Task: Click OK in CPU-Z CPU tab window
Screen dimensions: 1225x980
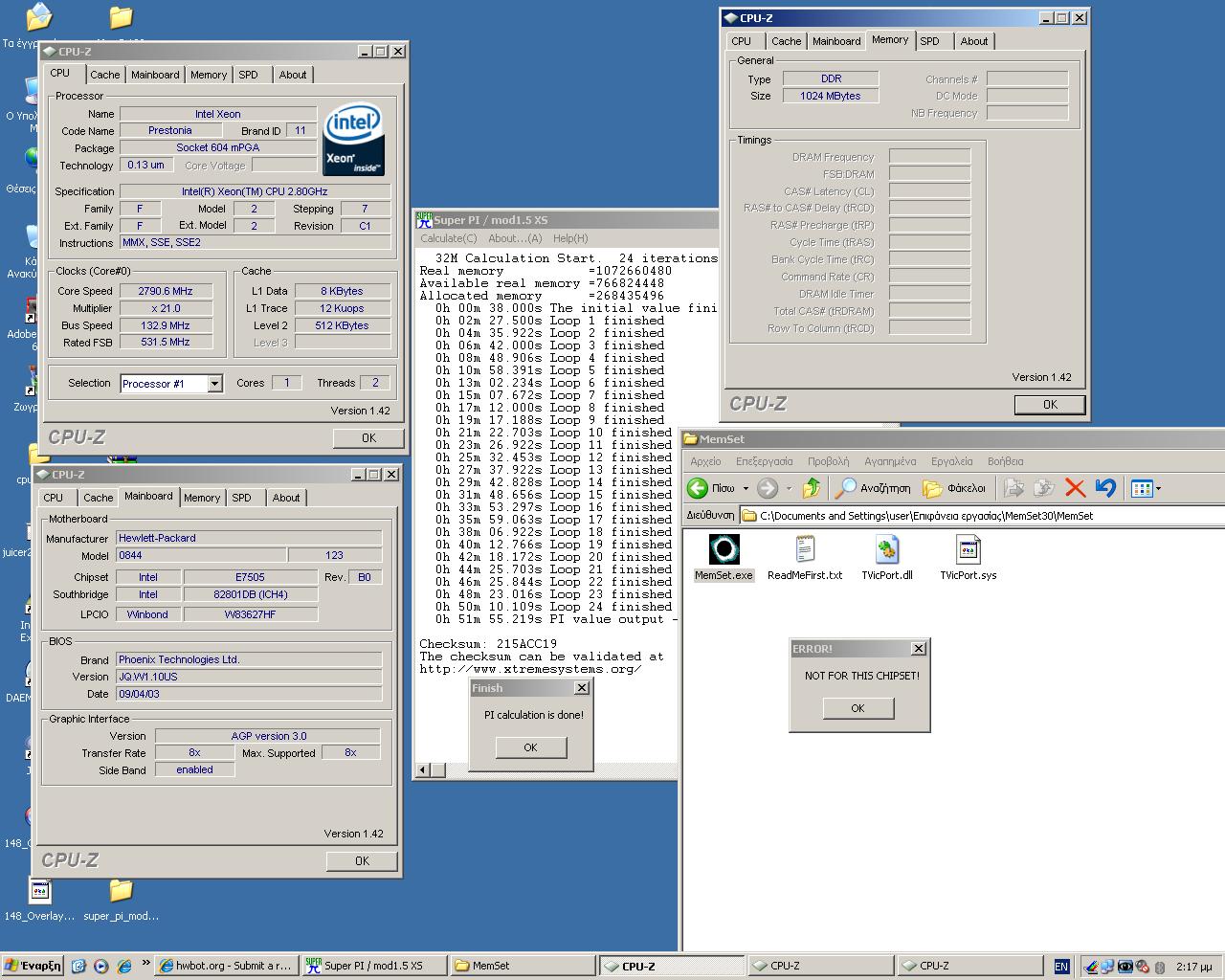Action: coord(368,437)
